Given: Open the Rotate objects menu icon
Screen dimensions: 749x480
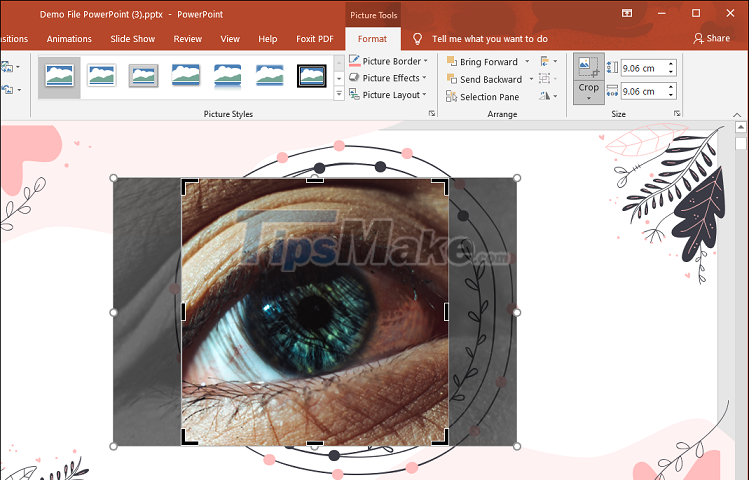Looking at the screenshot, I should 548,96.
